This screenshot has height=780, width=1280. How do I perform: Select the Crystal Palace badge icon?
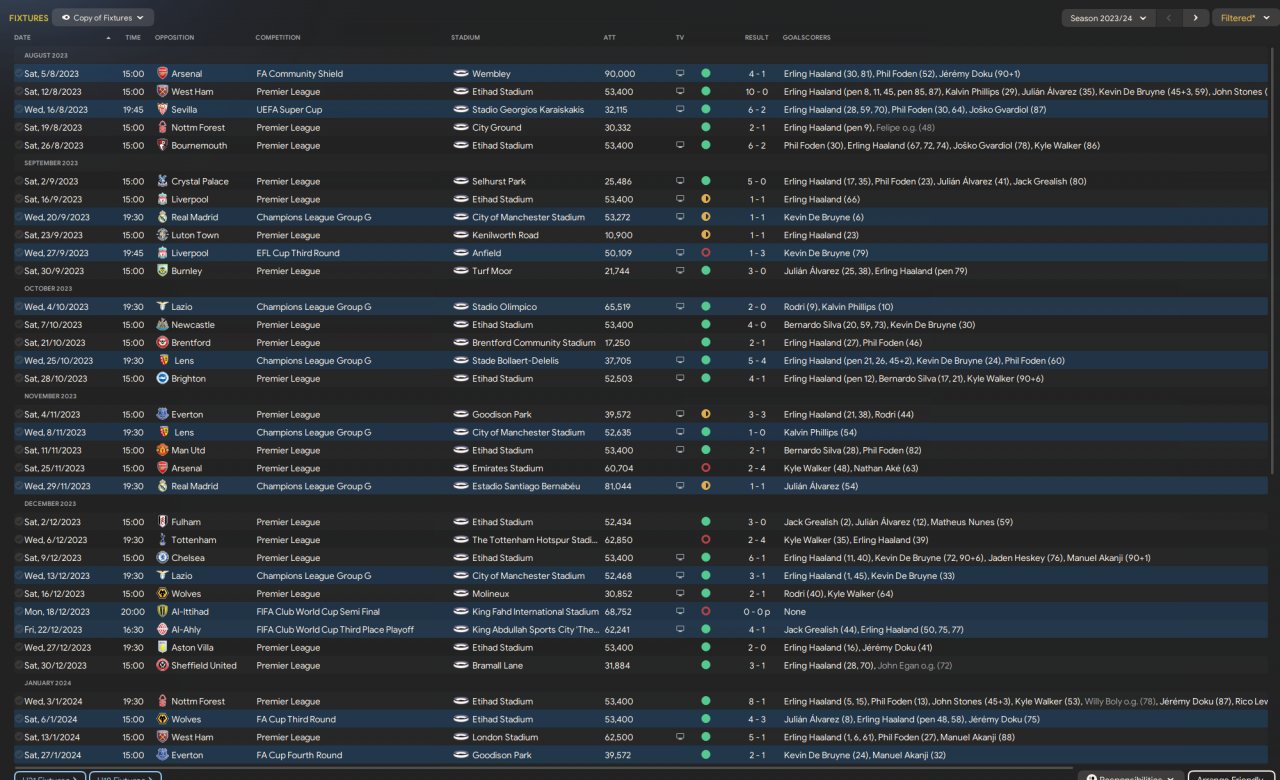[163, 182]
